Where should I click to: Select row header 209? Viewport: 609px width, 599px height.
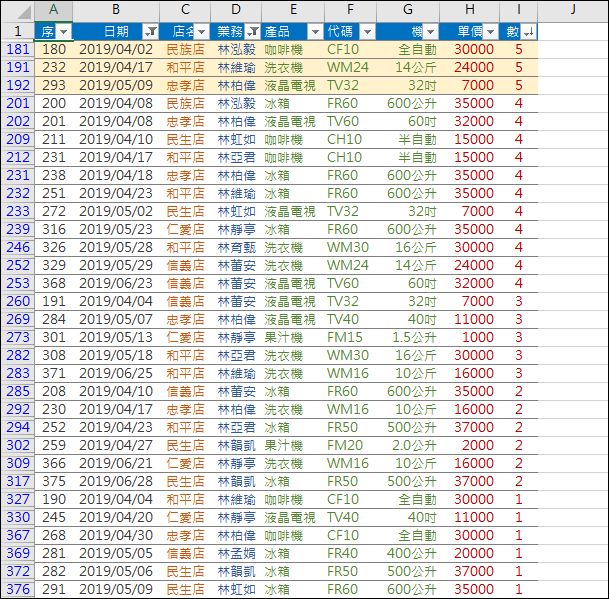tap(18, 139)
